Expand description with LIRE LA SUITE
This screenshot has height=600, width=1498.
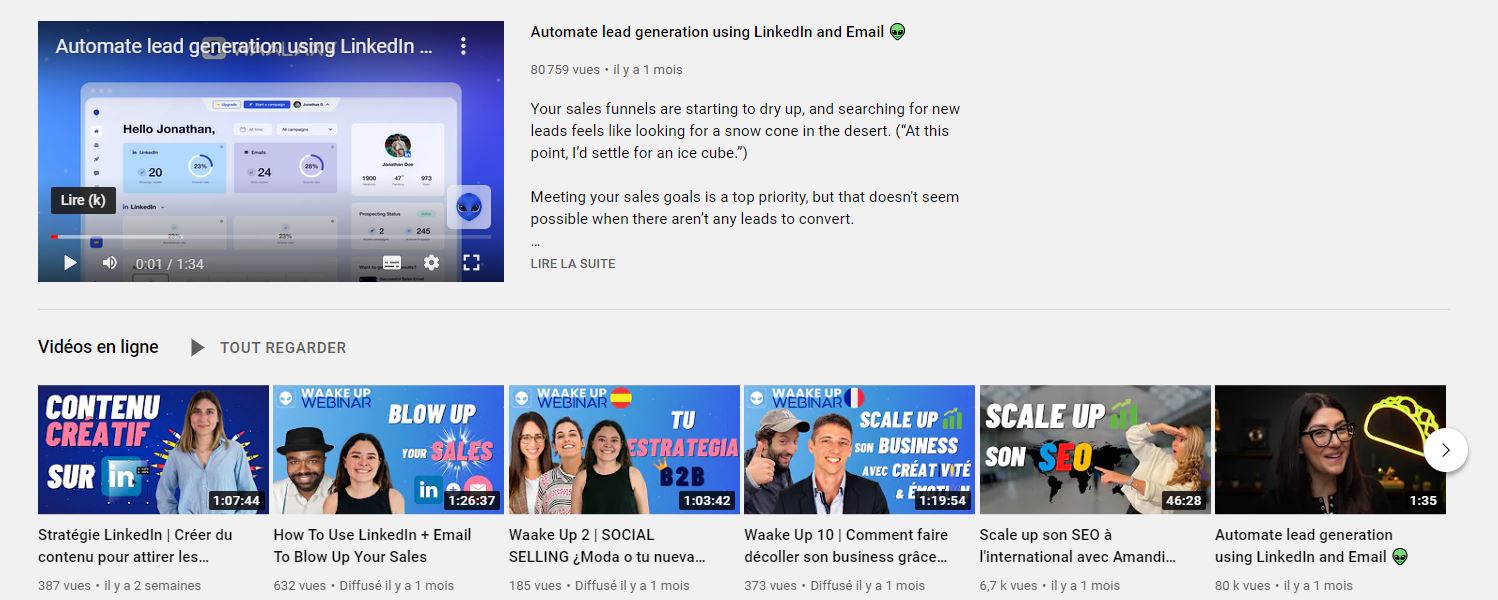pos(573,264)
